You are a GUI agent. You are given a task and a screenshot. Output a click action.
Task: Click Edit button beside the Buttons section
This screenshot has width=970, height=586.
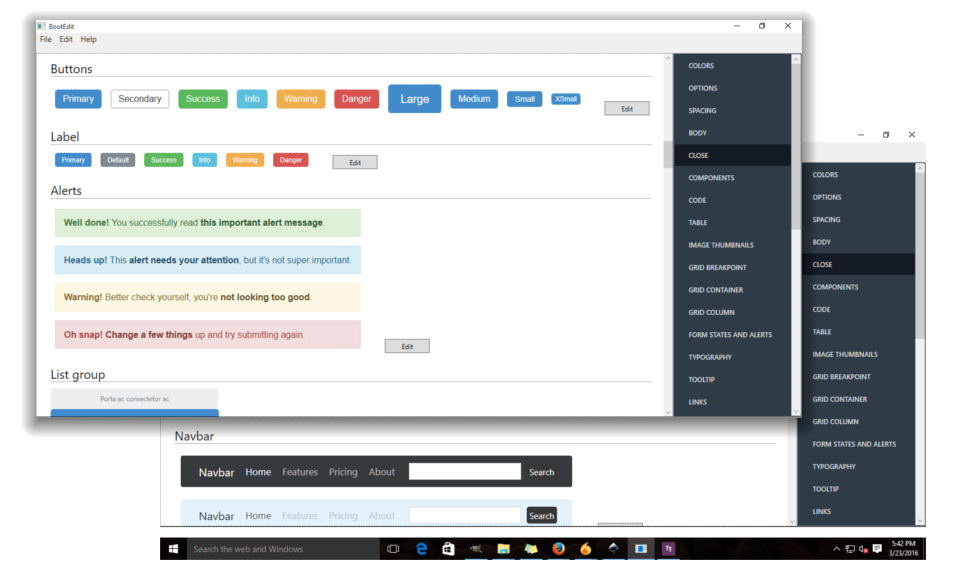point(627,109)
